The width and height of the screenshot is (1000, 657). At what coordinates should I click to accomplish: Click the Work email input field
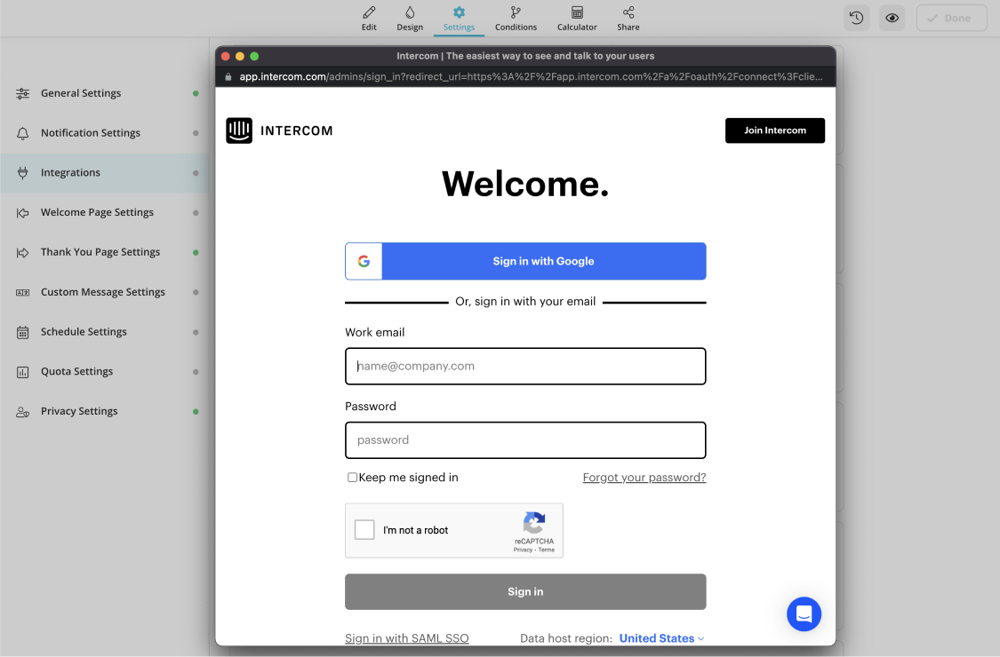click(525, 366)
